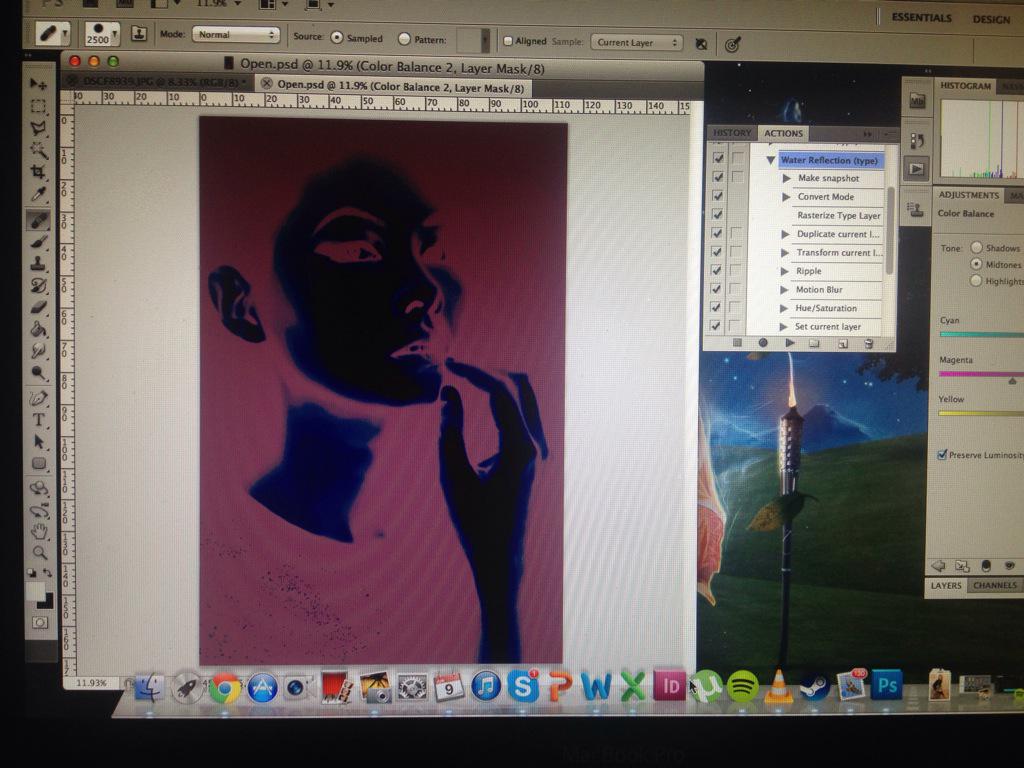Toggle the Make snapshot step checkbox
The image size is (1024, 768).
tap(718, 176)
